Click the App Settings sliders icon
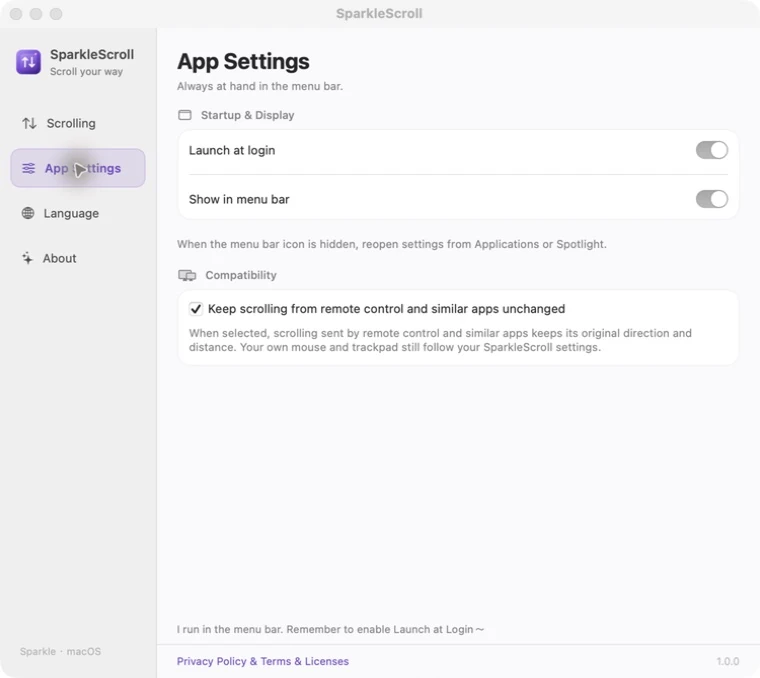The height and width of the screenshot is (678, 760). tap(29, 168)
